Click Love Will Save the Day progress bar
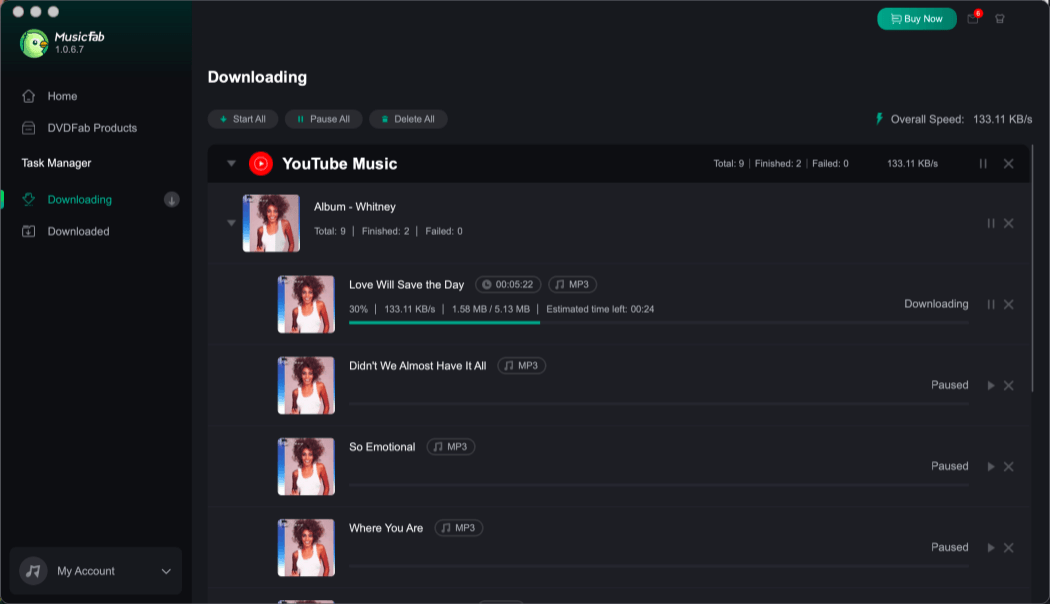 [x=659, y=323]
